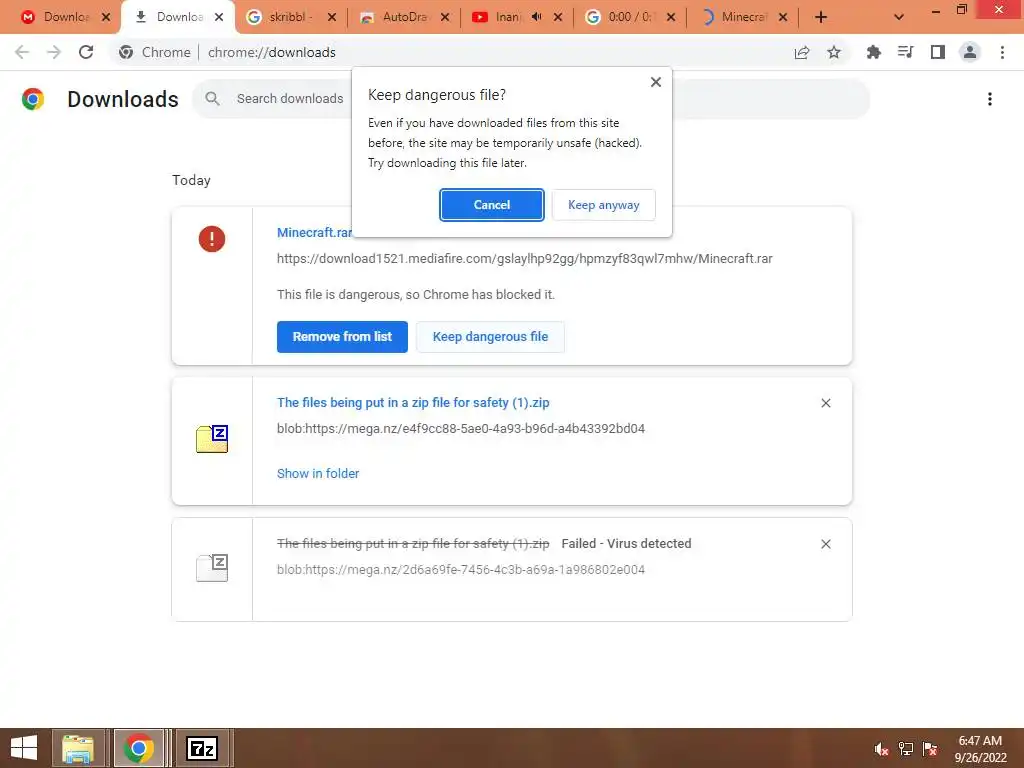Open File Explorer from the taskbar
The height and width of the screenshot is (768, 1024).
point(78,748)
